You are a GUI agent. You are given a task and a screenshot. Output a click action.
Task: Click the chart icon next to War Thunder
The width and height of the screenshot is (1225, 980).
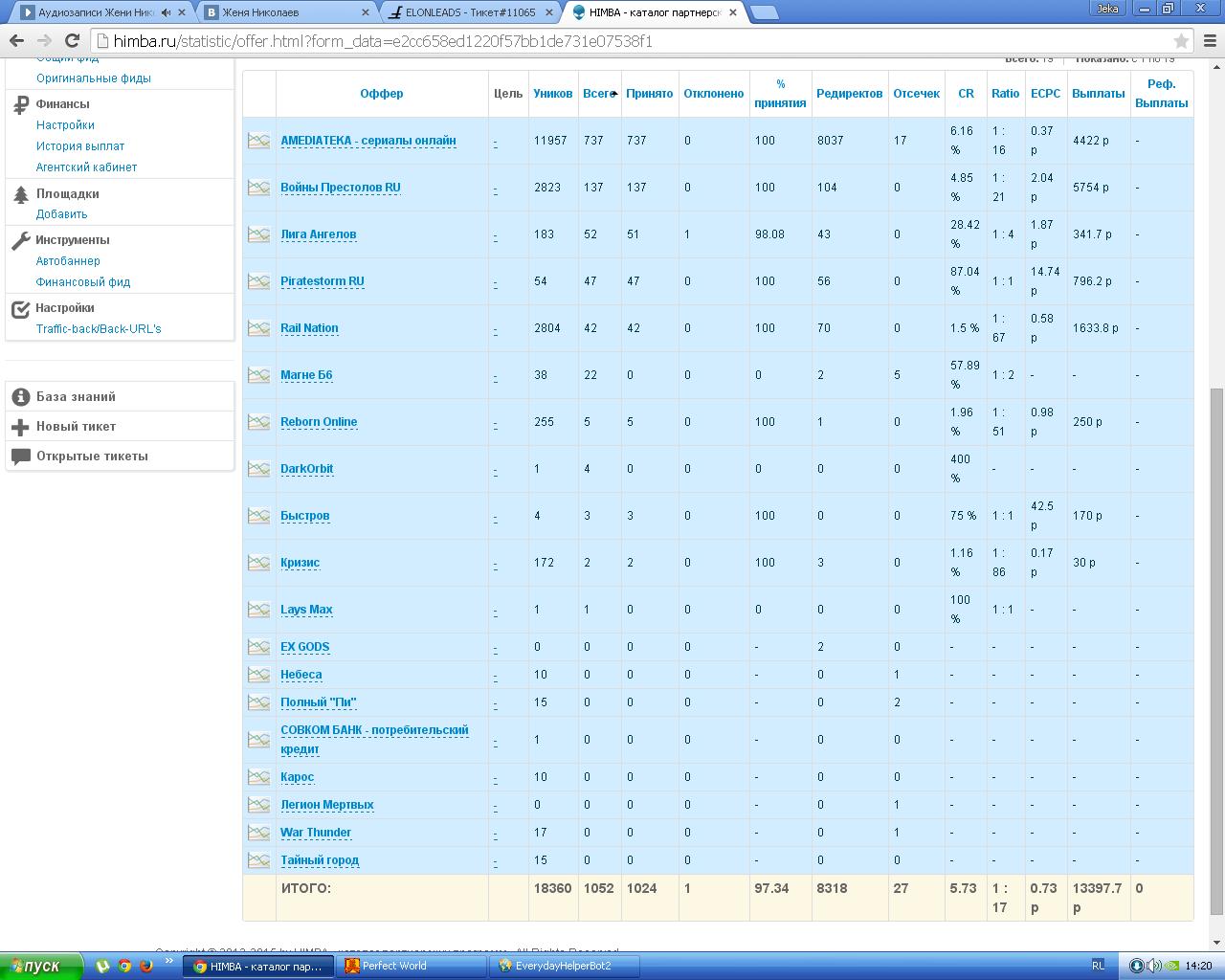pos(258,833)
